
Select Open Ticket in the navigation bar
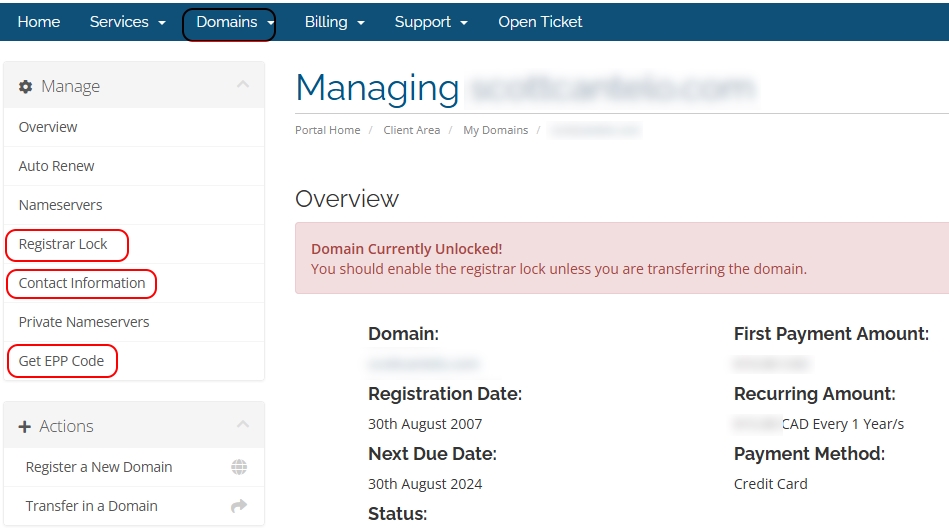pos(540,22)
